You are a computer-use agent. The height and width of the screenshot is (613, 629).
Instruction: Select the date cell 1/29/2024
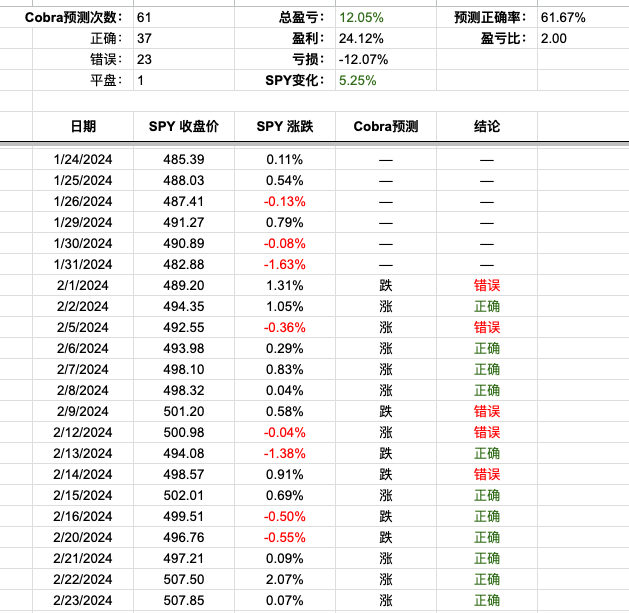pos(83,222)
